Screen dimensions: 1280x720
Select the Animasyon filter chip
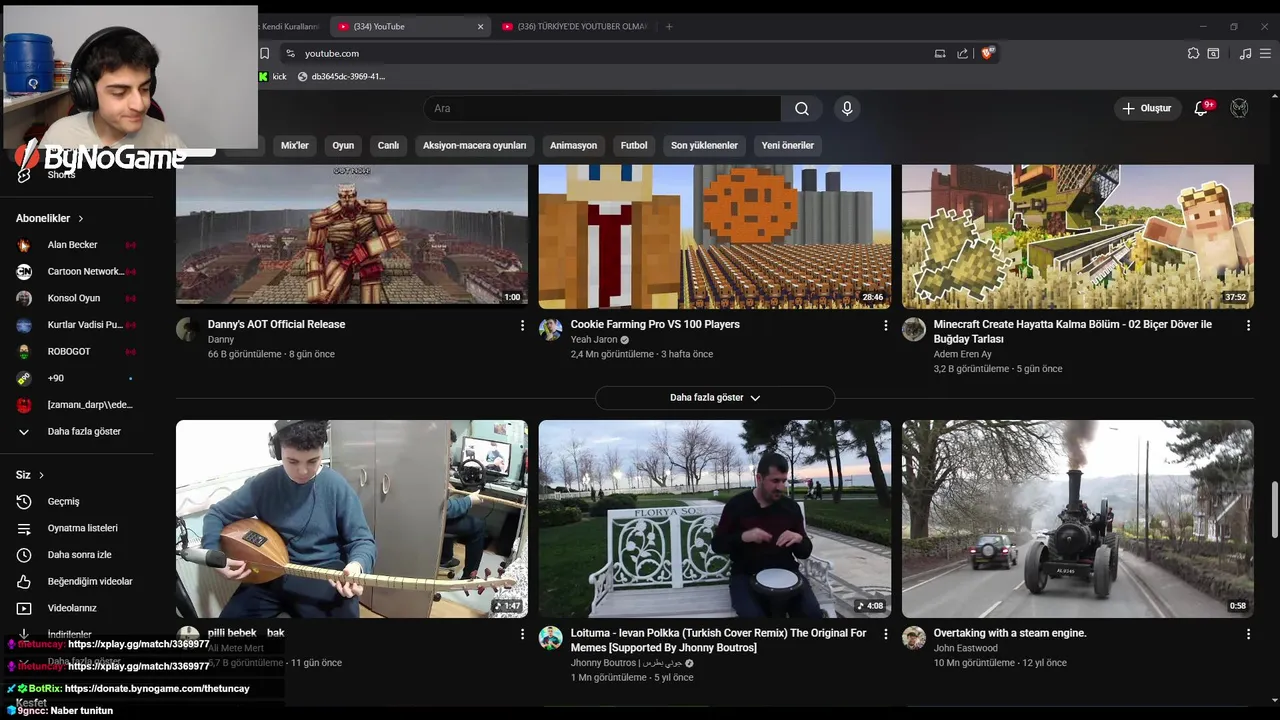pos(573,145)
